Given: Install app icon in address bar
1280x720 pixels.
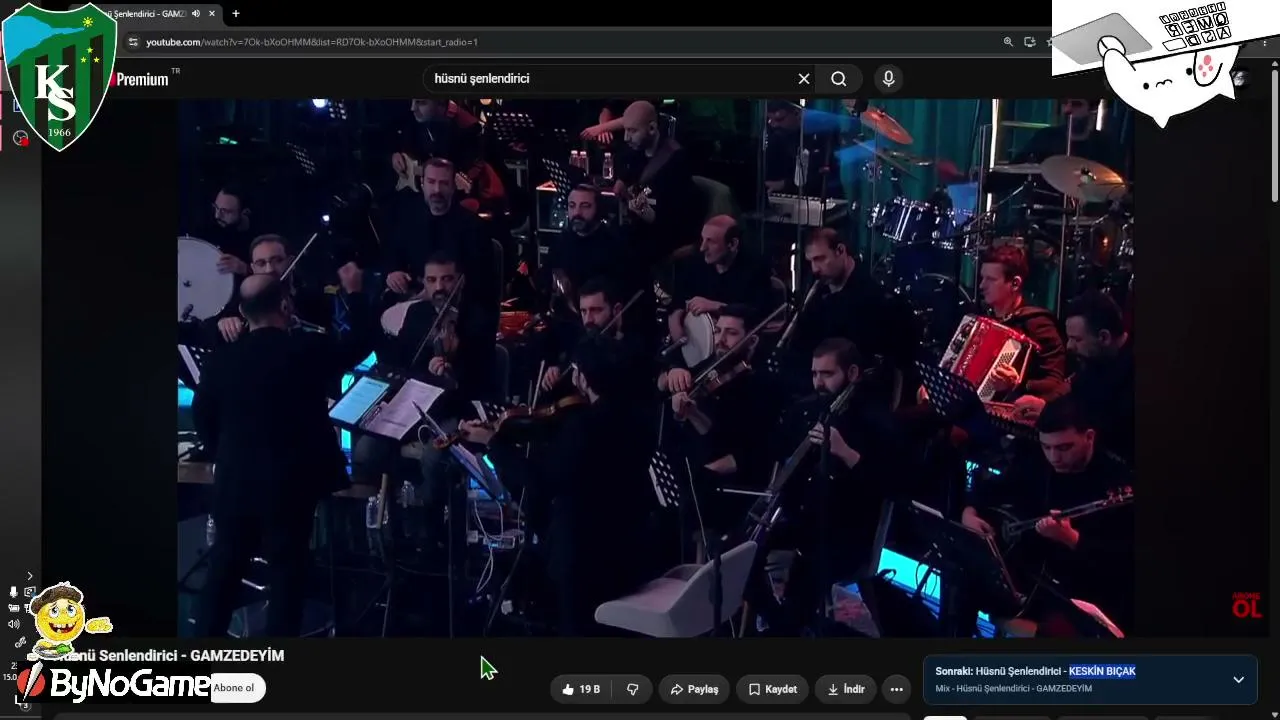Looking at the screenshot, I should [x=1030, y=42].
